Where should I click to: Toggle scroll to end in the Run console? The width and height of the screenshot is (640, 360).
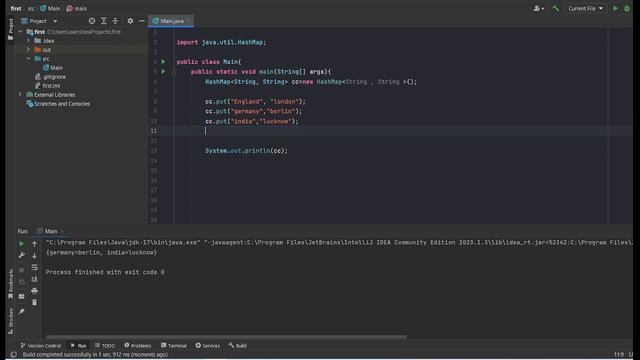[x=34, y=279]
